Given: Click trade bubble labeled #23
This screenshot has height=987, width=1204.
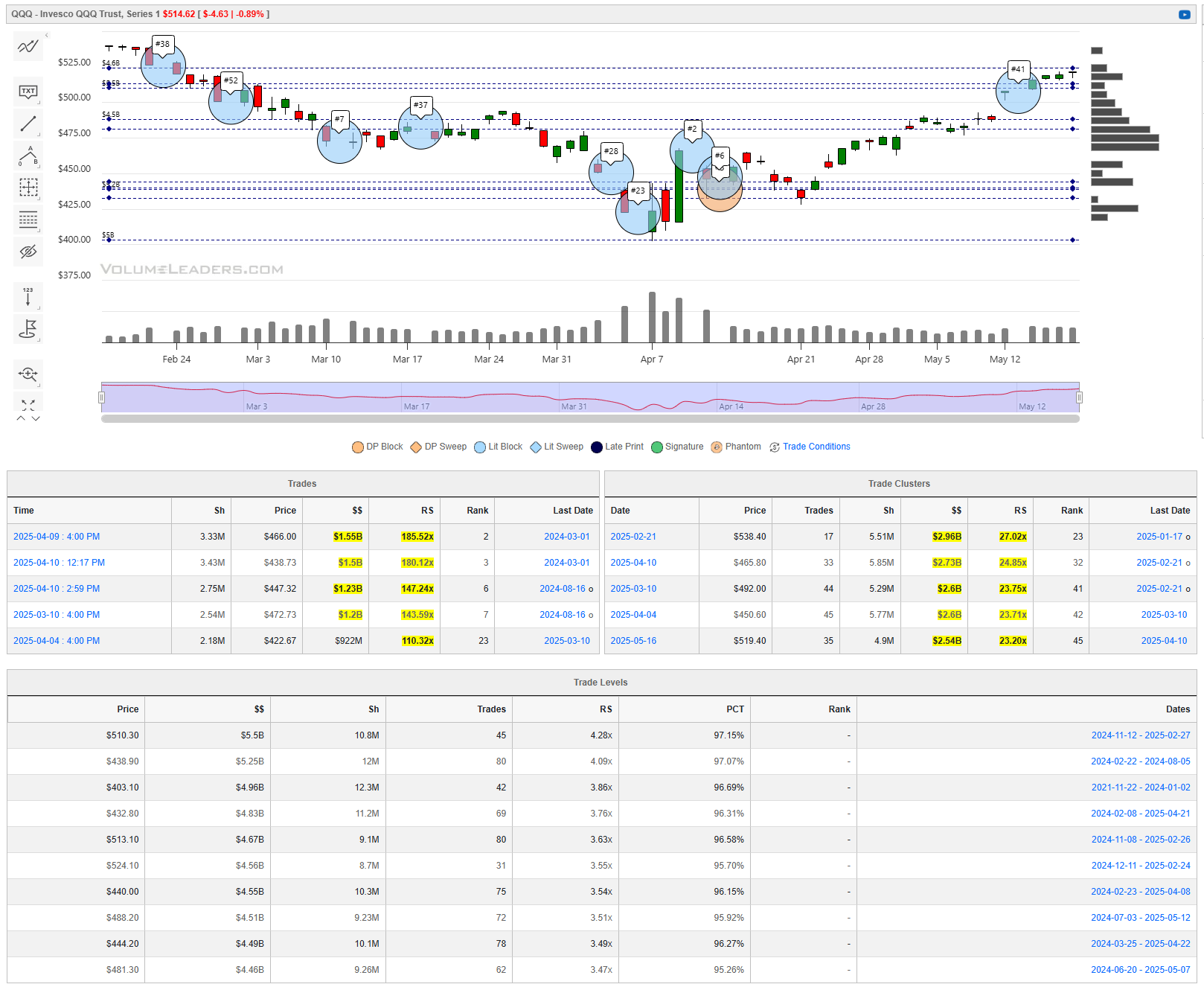Looking at the screenshot, I should pyautogui.click(x=638, y=212).
